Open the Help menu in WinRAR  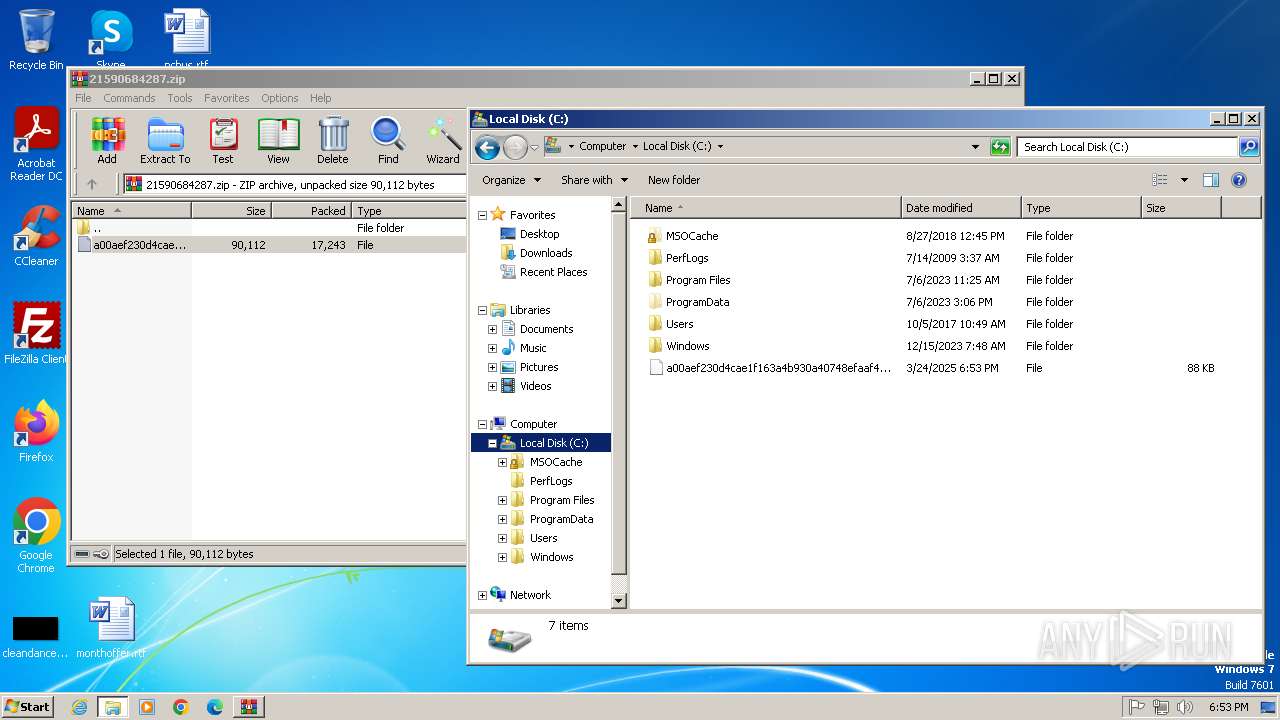tap(320, 98)
